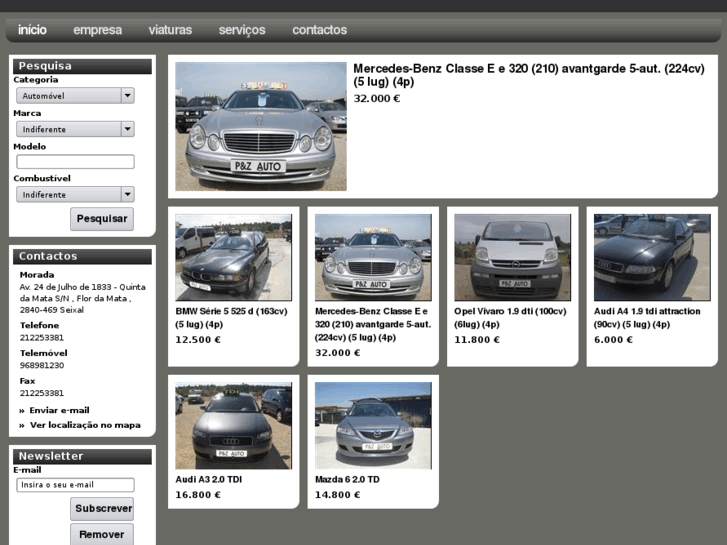
Task: Open the Opel Vivaro thumbnail
Action: (x=513, y=257)
